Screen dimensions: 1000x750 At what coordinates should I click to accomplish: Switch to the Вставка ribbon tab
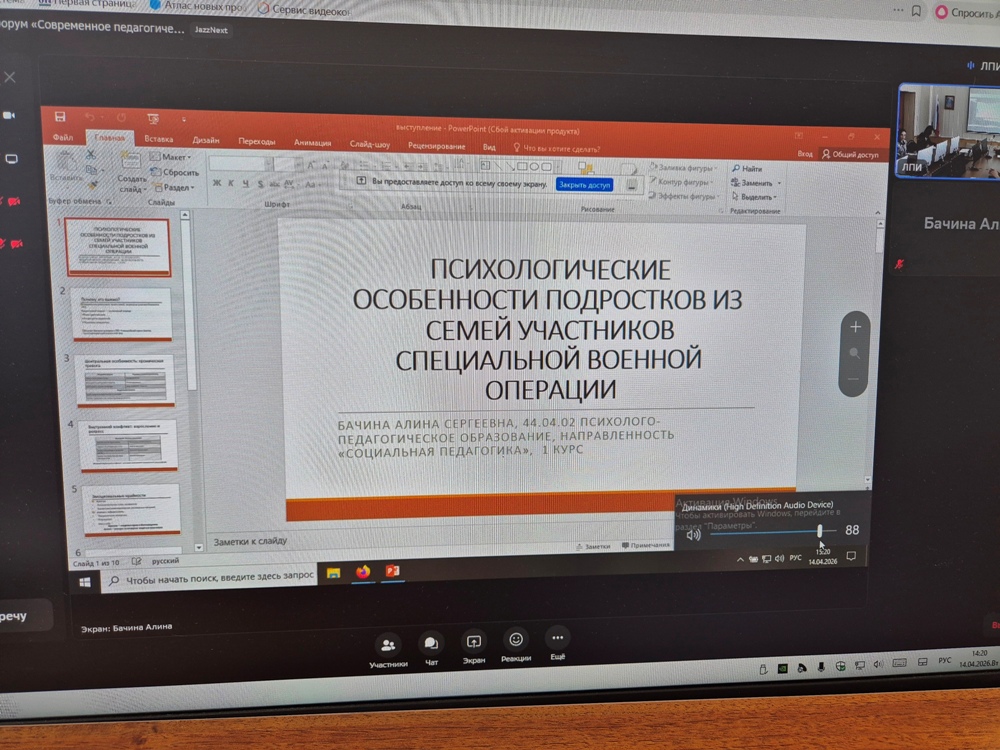pos(158,139)
